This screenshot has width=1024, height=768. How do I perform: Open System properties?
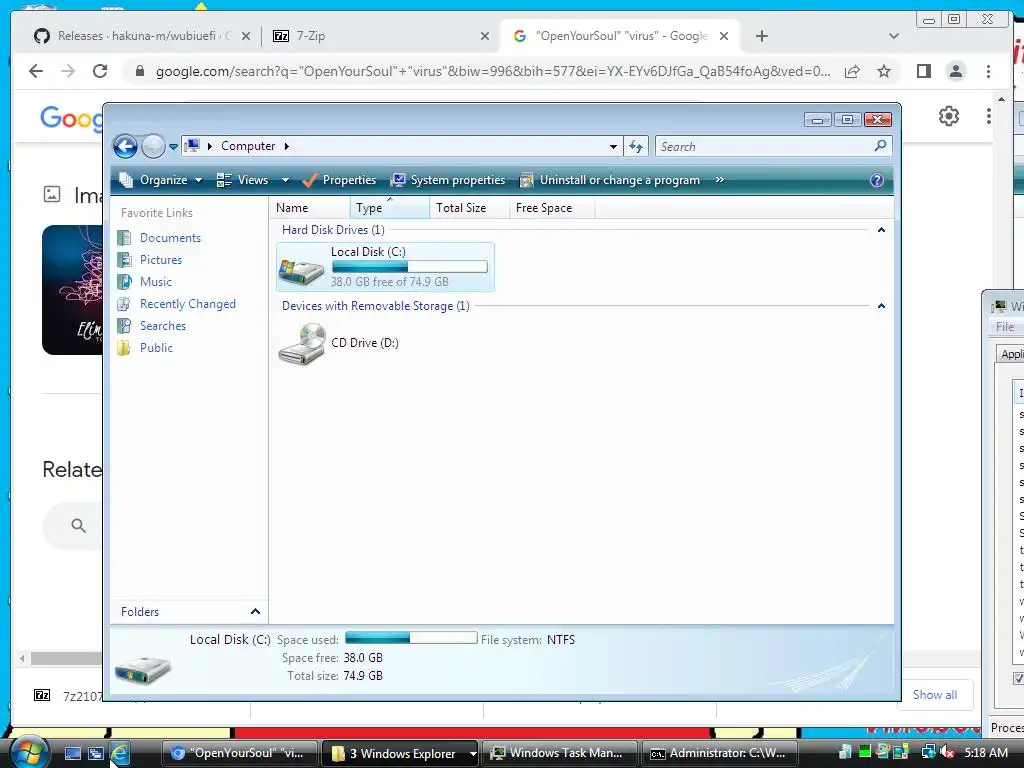coord(448,180)
